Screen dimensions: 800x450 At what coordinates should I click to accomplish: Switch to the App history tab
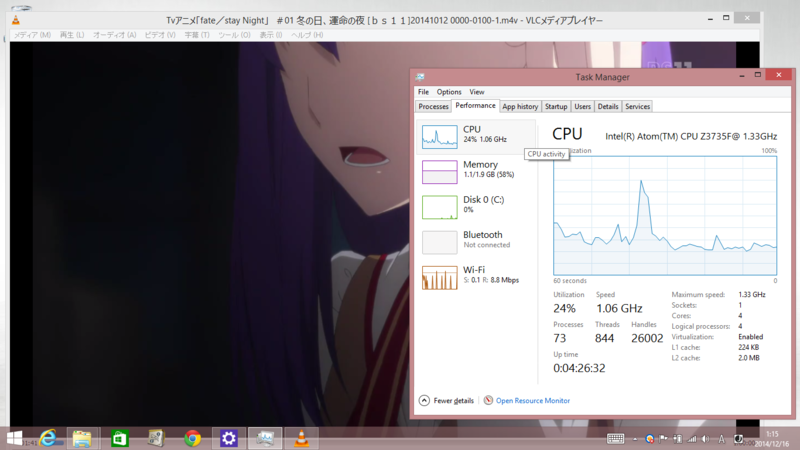[x=520, y=106]
